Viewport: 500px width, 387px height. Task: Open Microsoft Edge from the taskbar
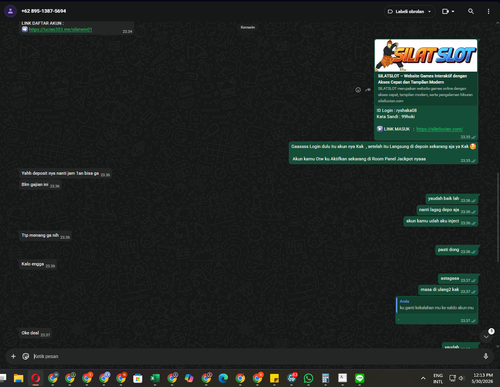pyautogui.click(x=223, y=378)
